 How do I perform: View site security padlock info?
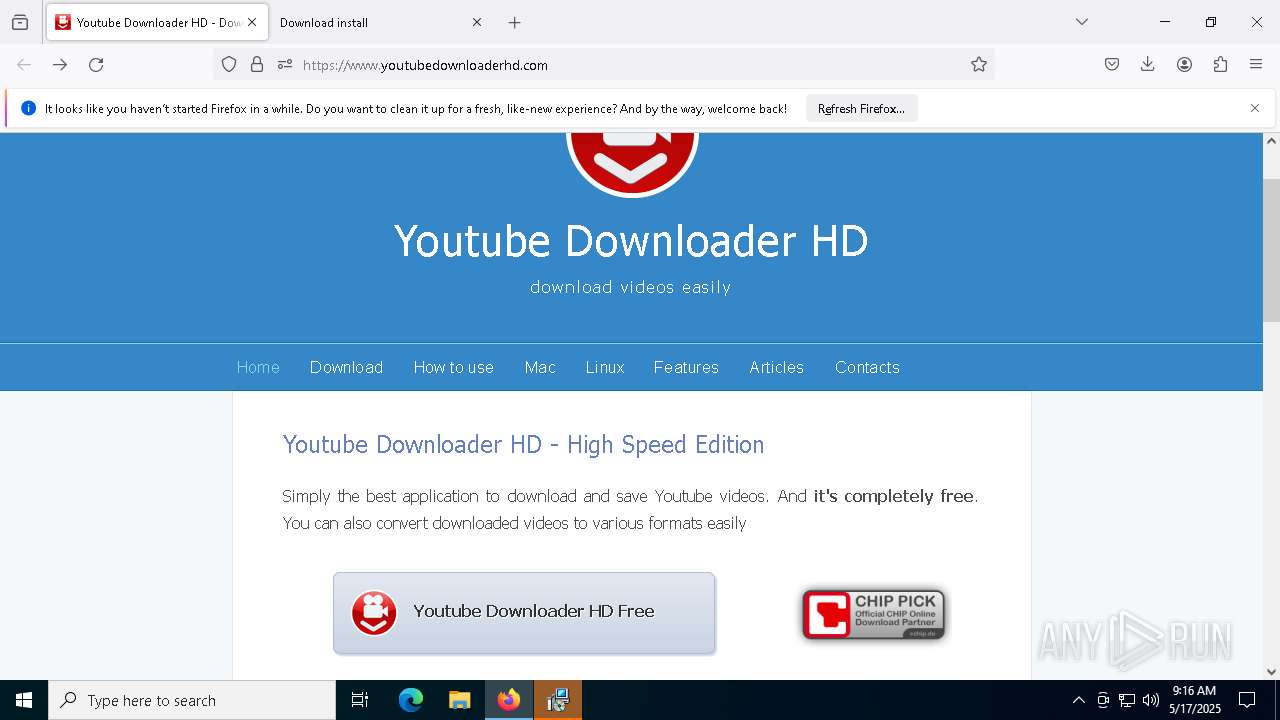click(x=257, y=65)
